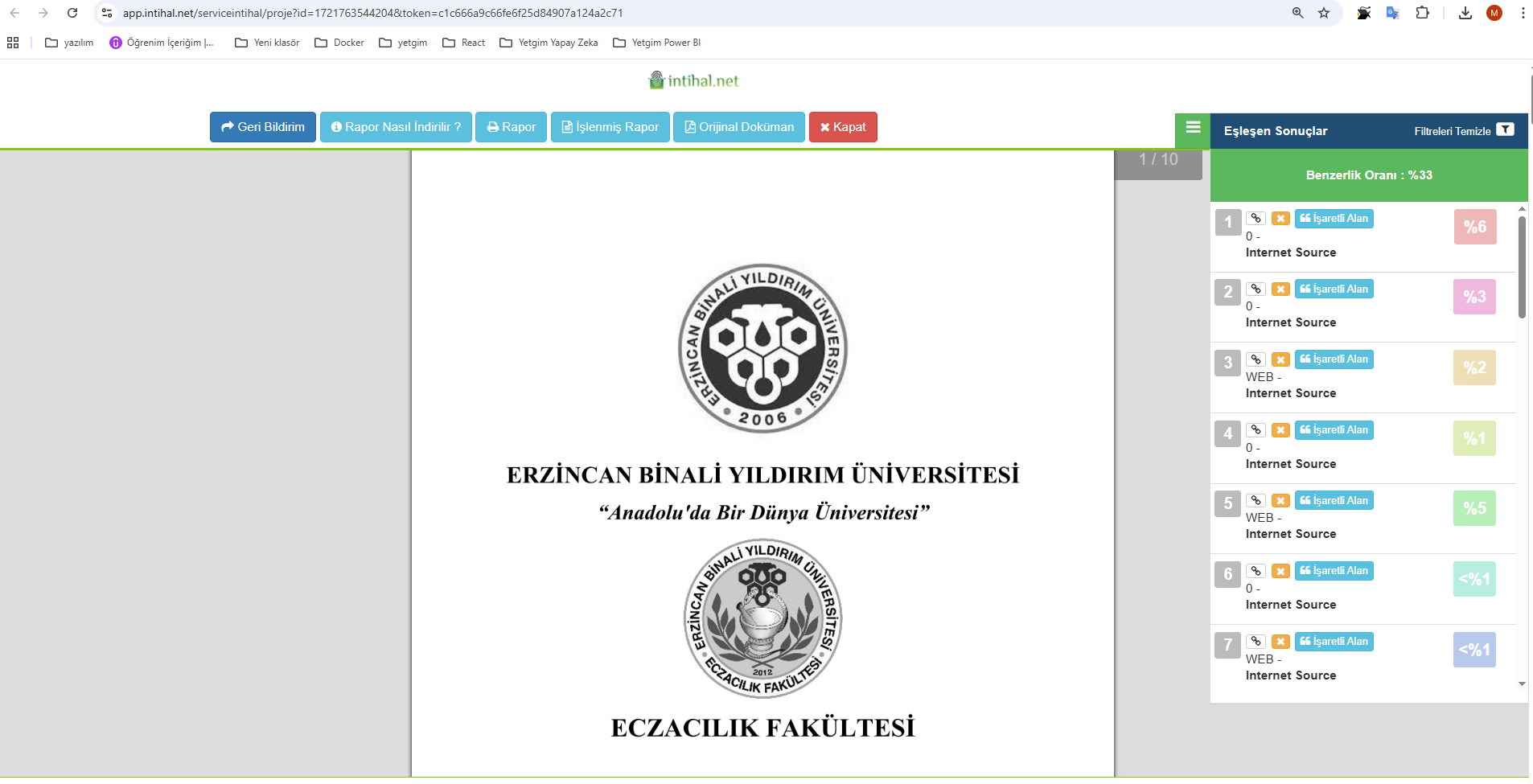Open browser downloads icon
This screenshot has width=1533, height=784.
coord(1465,13)
